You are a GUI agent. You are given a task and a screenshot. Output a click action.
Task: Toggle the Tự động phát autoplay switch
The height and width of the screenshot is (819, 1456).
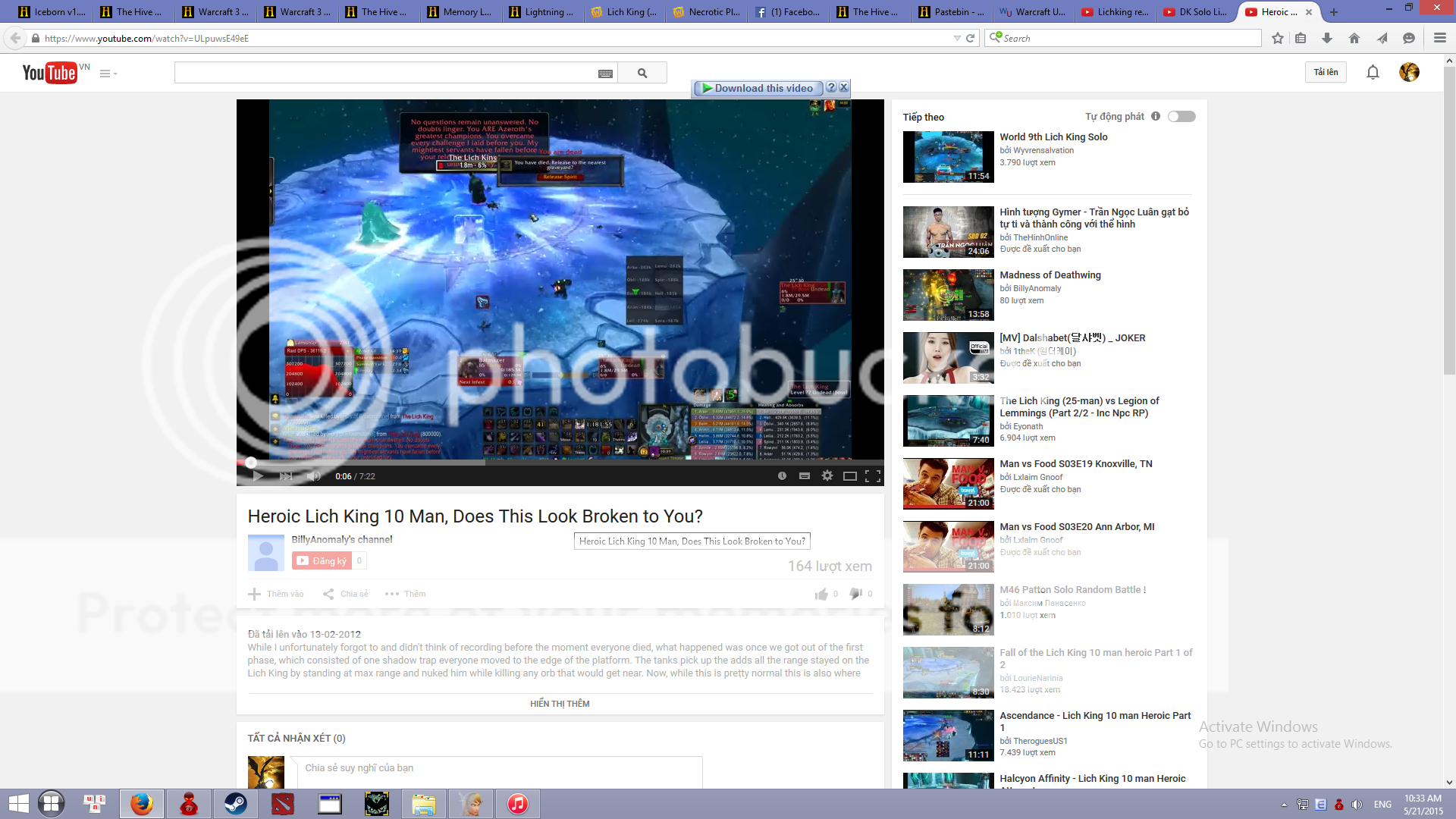[1181, 116]
